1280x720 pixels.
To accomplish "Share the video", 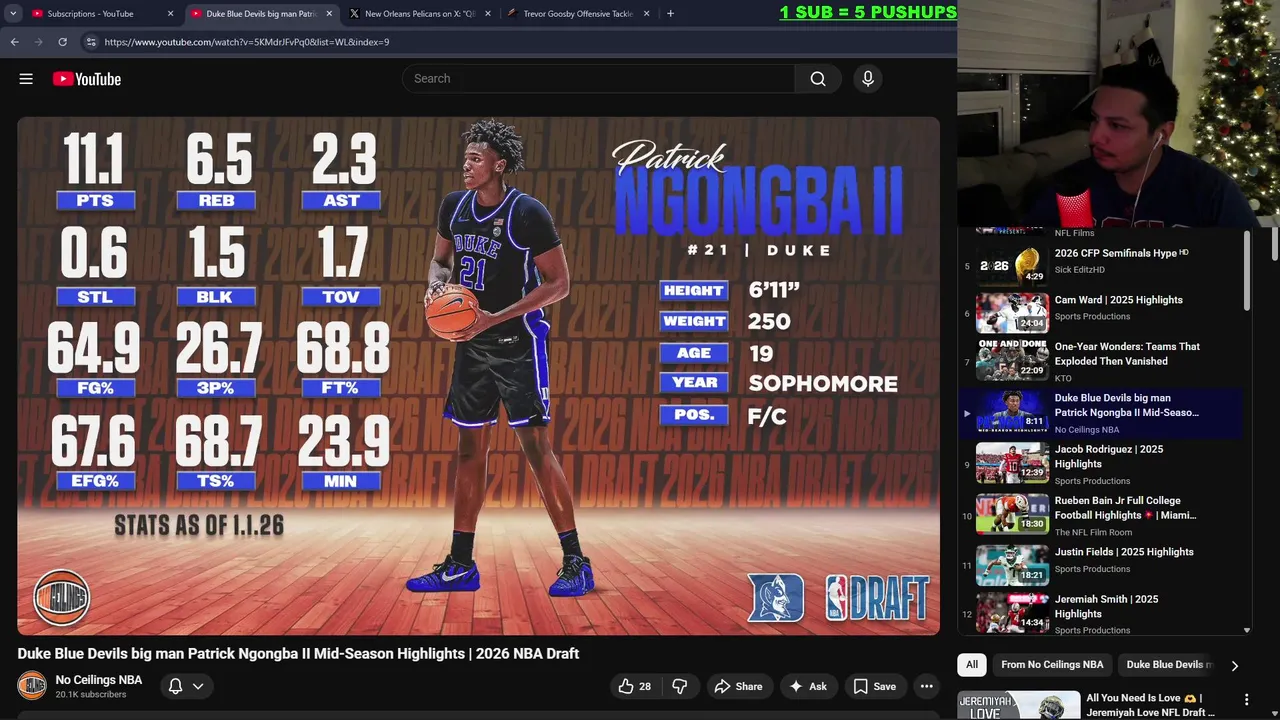I will [x=738, y=686].
